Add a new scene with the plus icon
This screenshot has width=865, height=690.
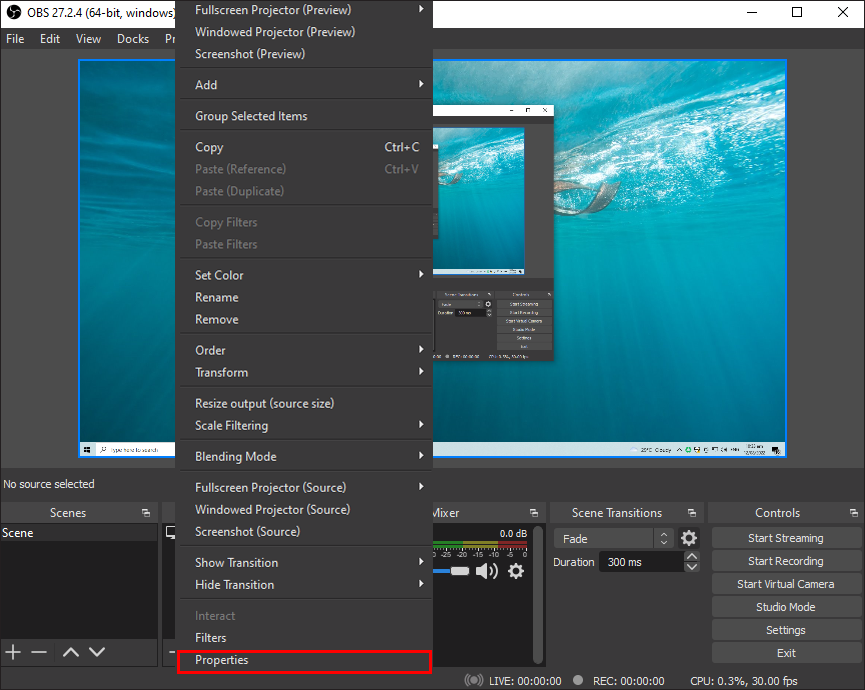click(x=13, y=652)
